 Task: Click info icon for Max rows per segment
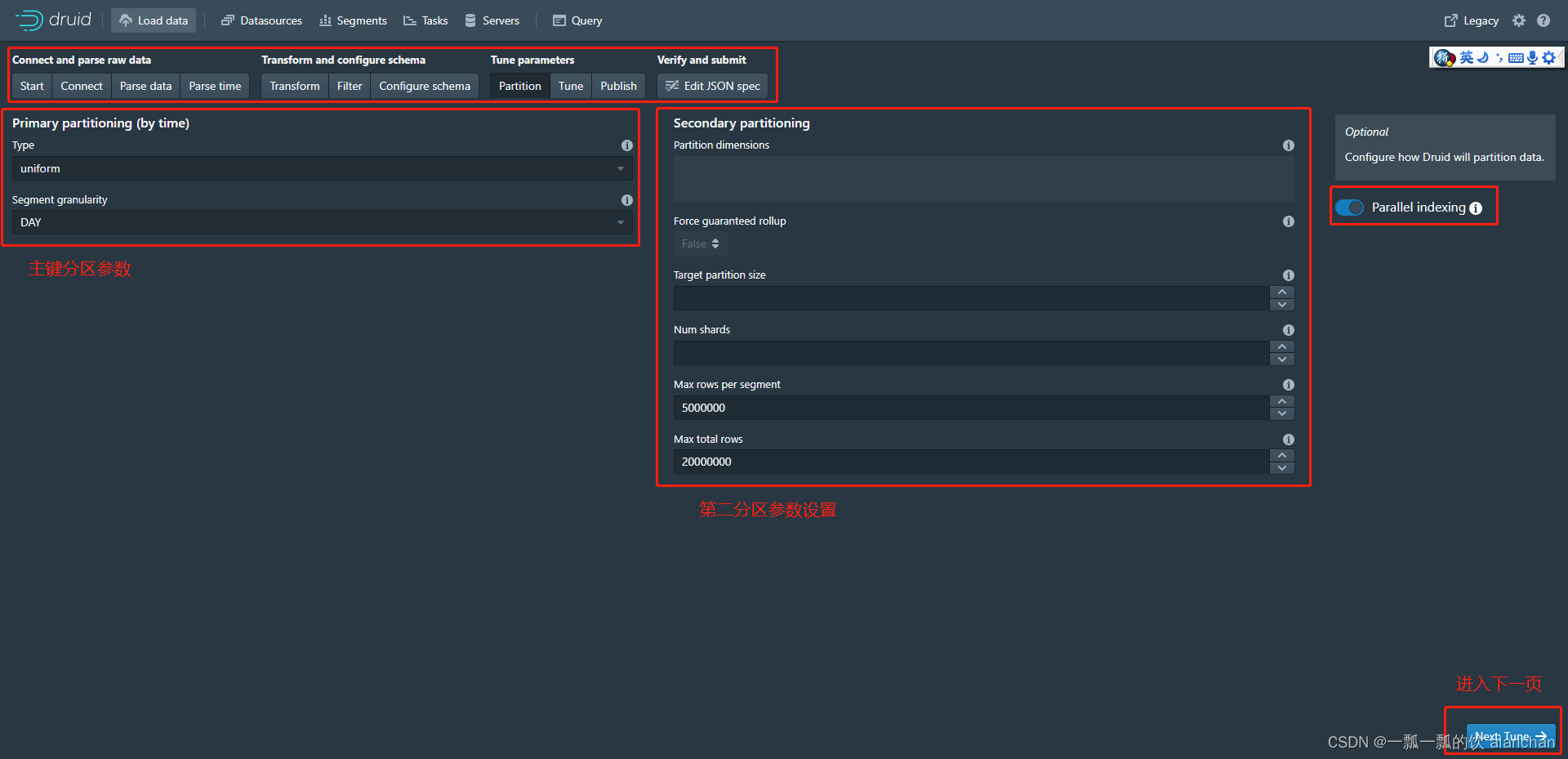[1288, 385]
